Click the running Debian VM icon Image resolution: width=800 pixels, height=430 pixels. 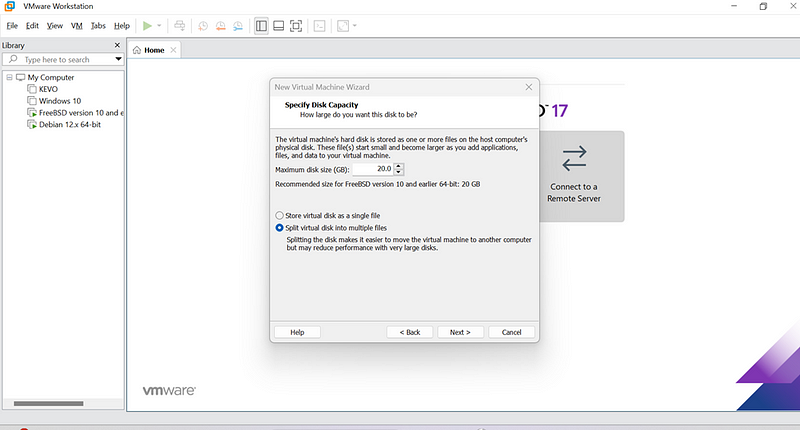pos(32,124)
